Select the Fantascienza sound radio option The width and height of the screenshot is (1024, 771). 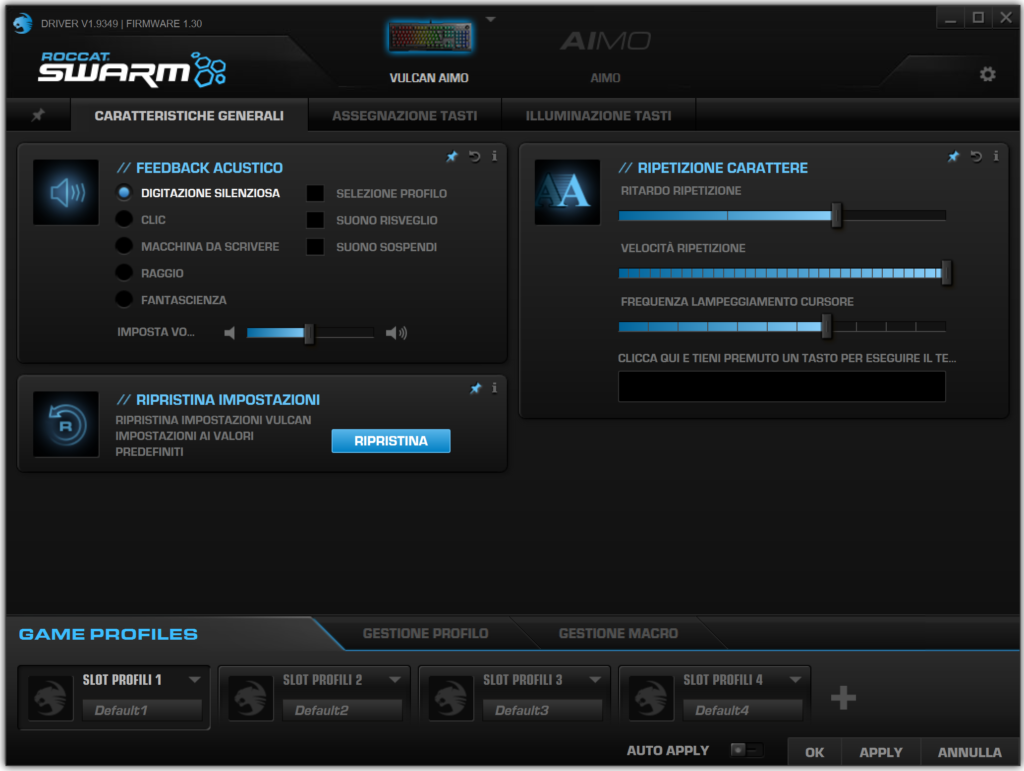(x=124, y=300)
